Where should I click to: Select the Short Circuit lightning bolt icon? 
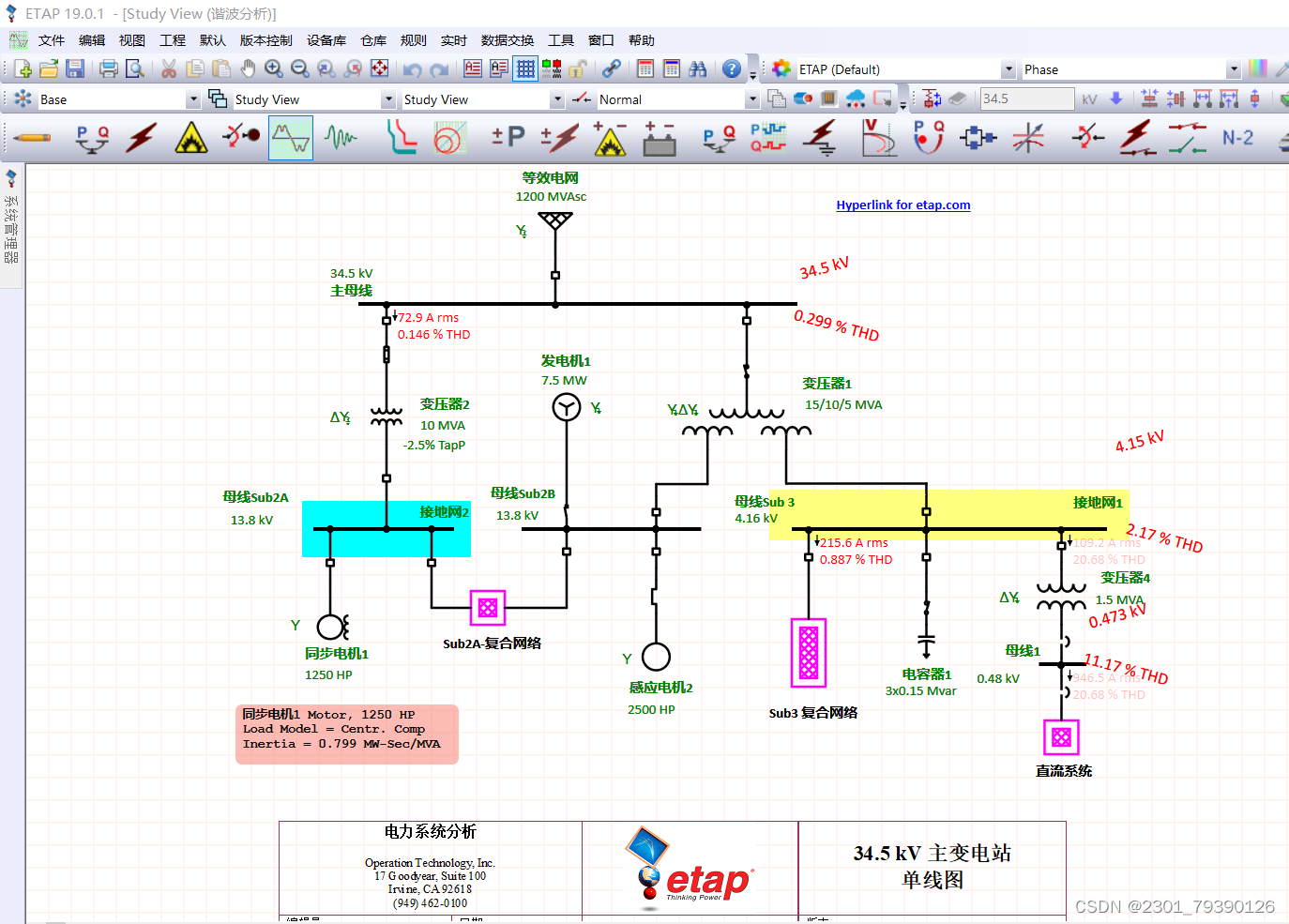pos(140,138)
